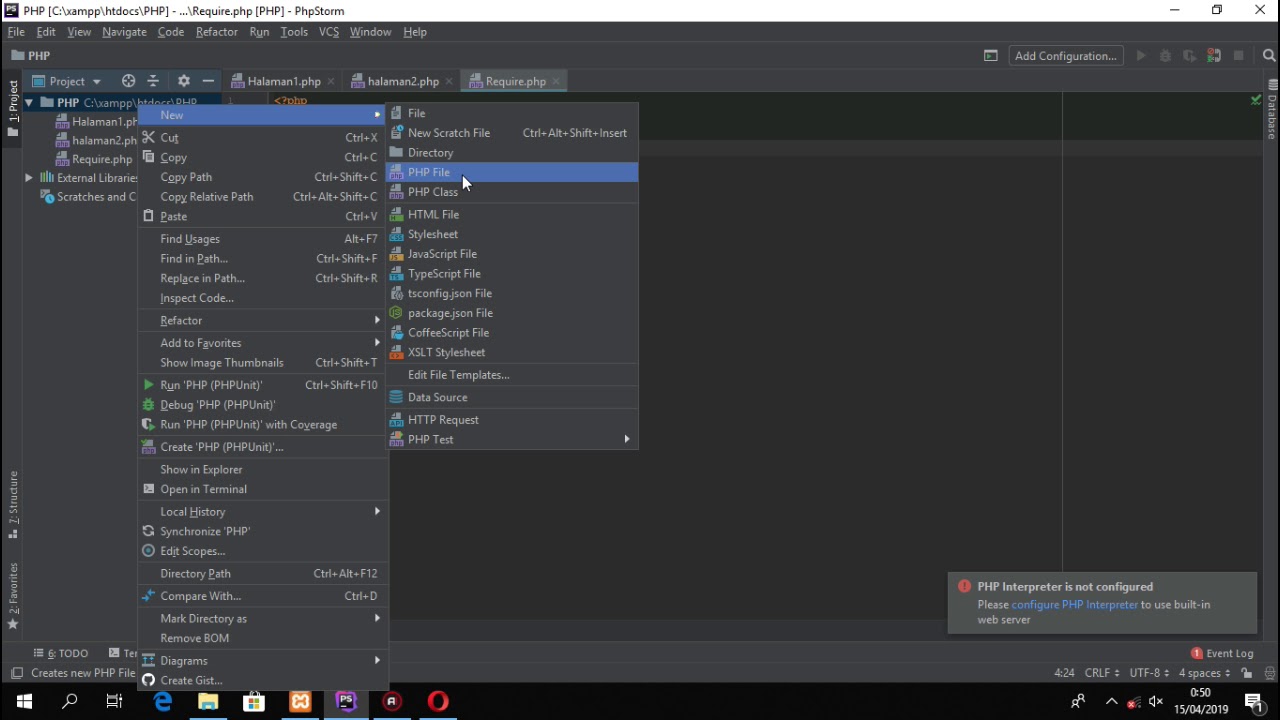Expand the Refactor submenu in context menu
Image resolution: width=1280 pixels, height=720 pixels.
pyautogui.click(x=263, y=320)
